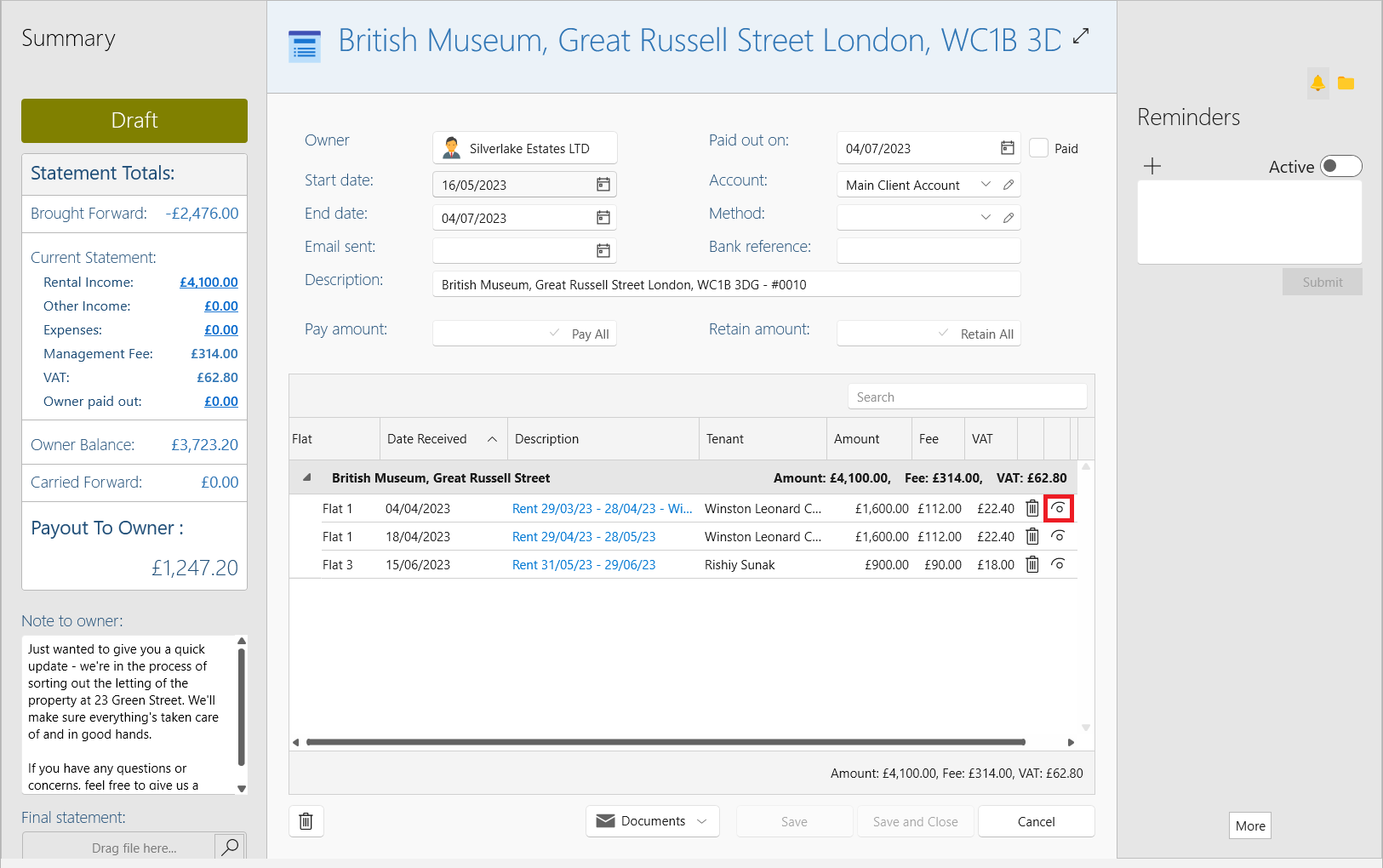Click the Search box above the grid
1383x868 pixels.
pos(967,397)
